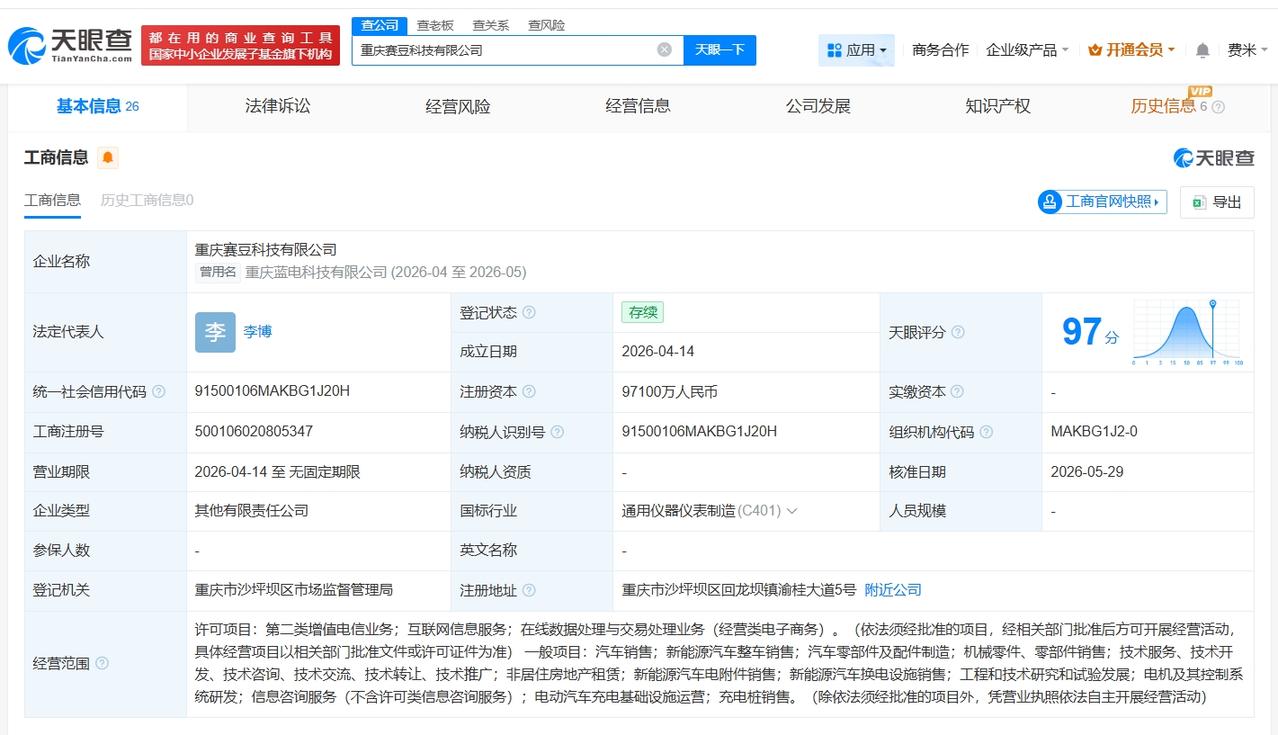The image size is (1278, 735).
Task: Expand the 企业级产品 menu
Action: [1027, 50]
